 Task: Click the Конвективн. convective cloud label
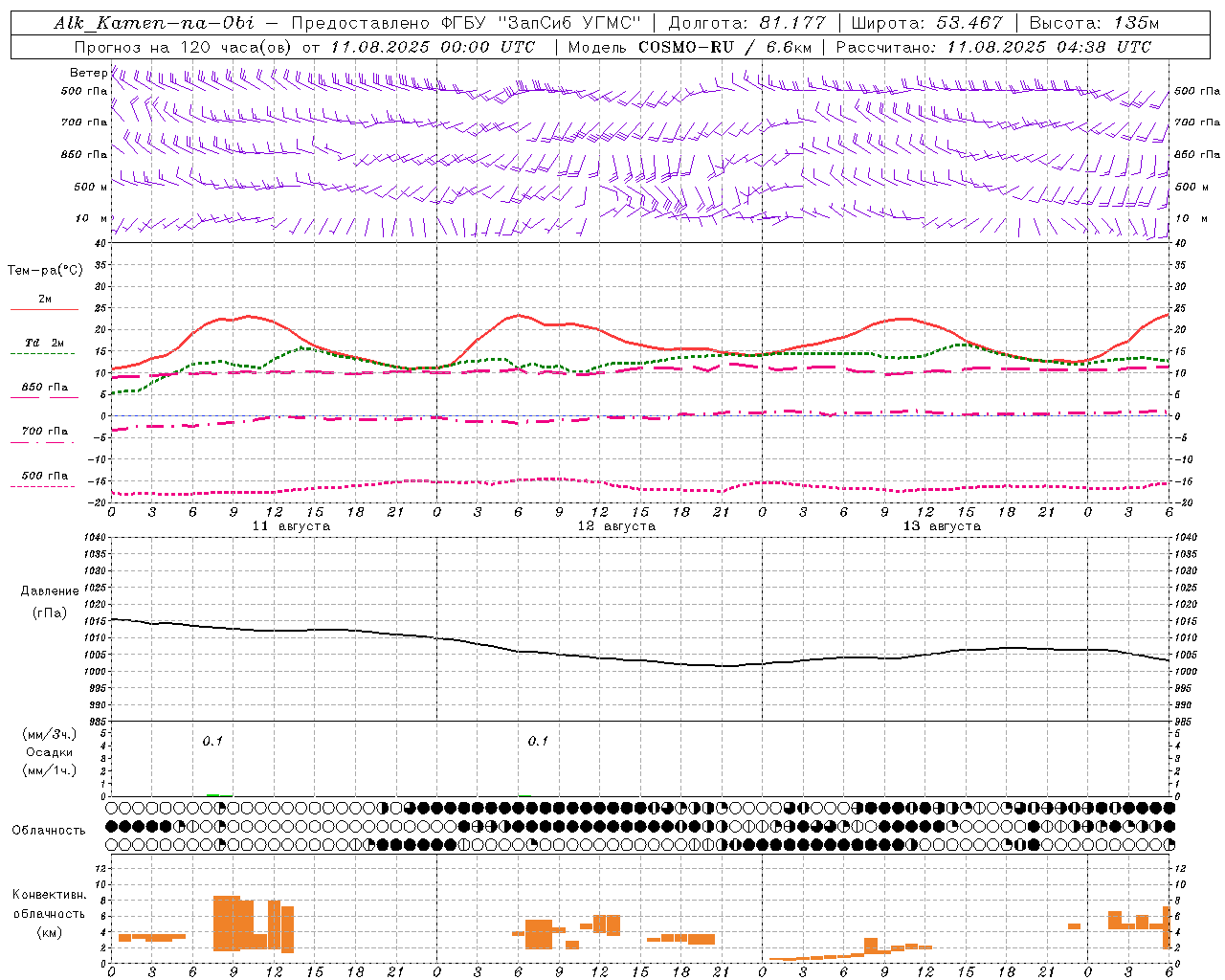click(50, 895)
